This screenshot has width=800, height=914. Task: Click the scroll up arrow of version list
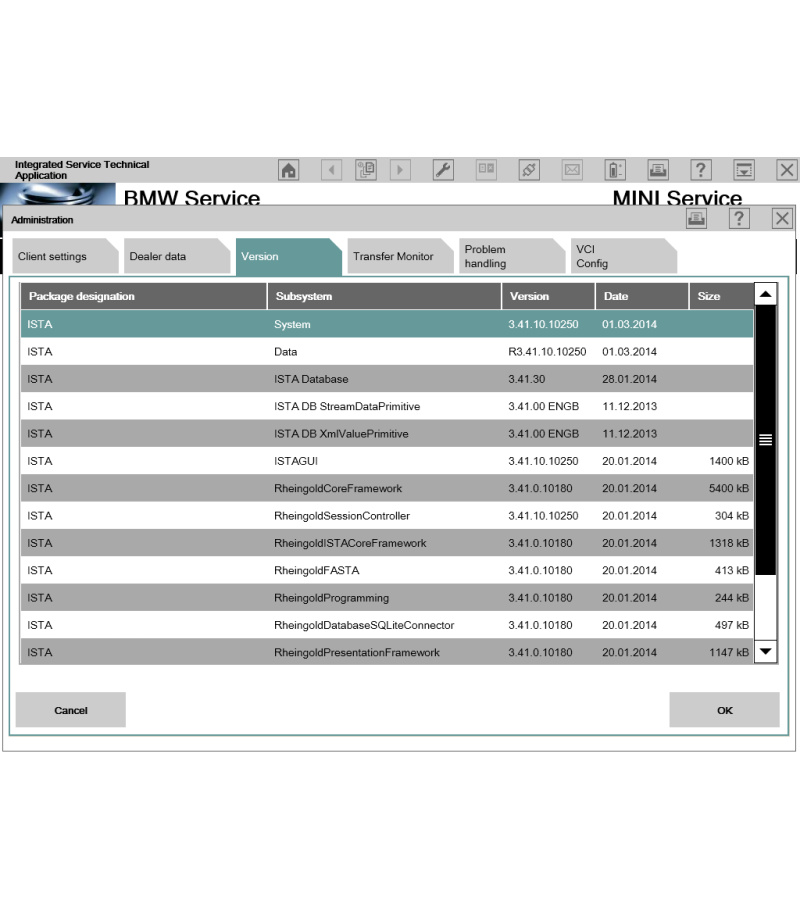point(766,295)
